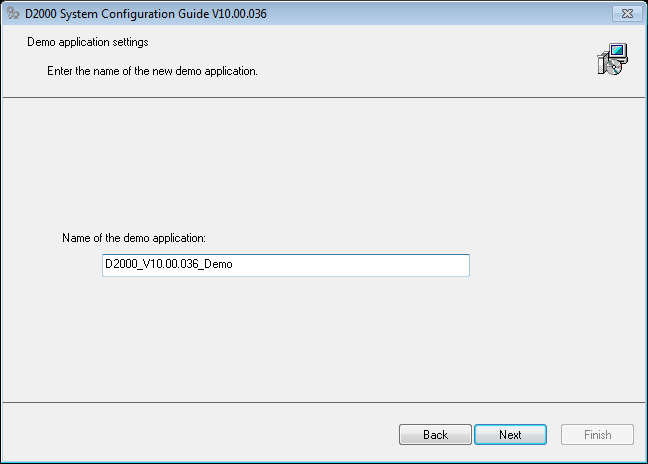Click Next to continue the setup
The height and width of the screenshot is (464, 648).
pos(510,435)
